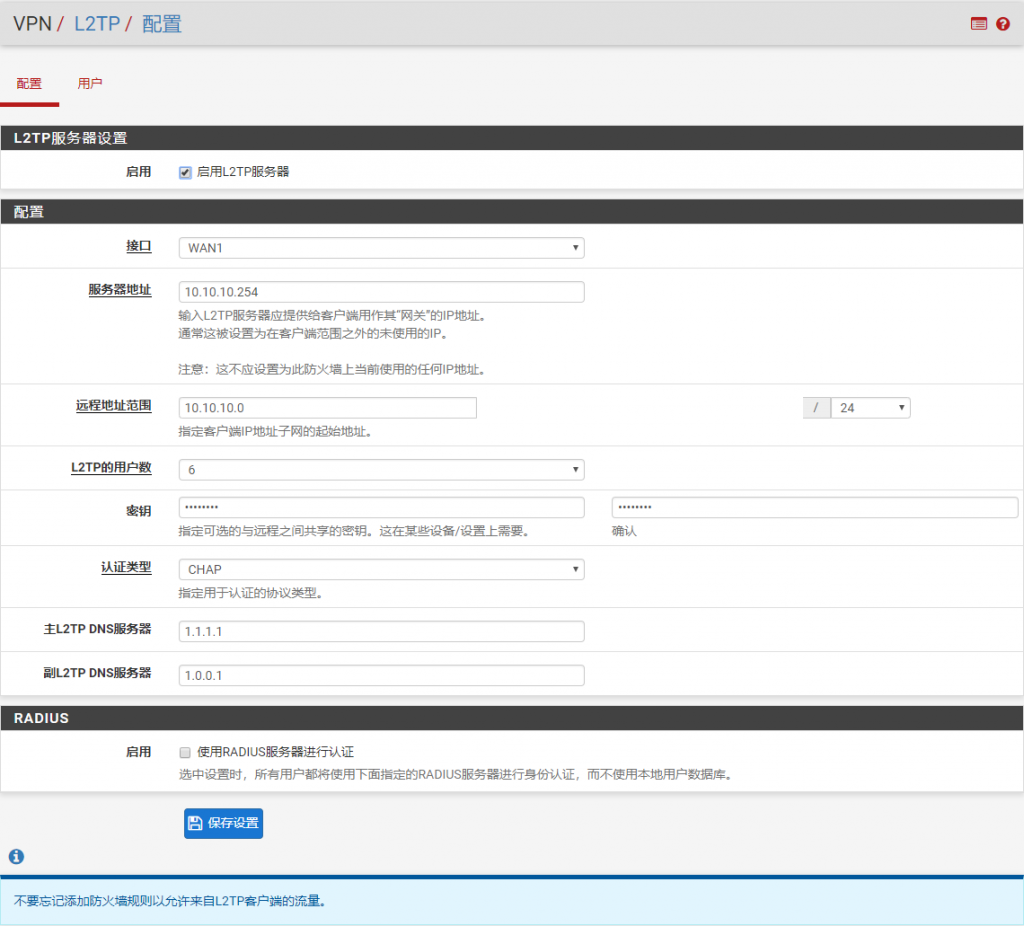This screenshot has height=926, width=1024.
Task: Click the 副L2TP DNS服务器 field
Action: tap(381, 675)
